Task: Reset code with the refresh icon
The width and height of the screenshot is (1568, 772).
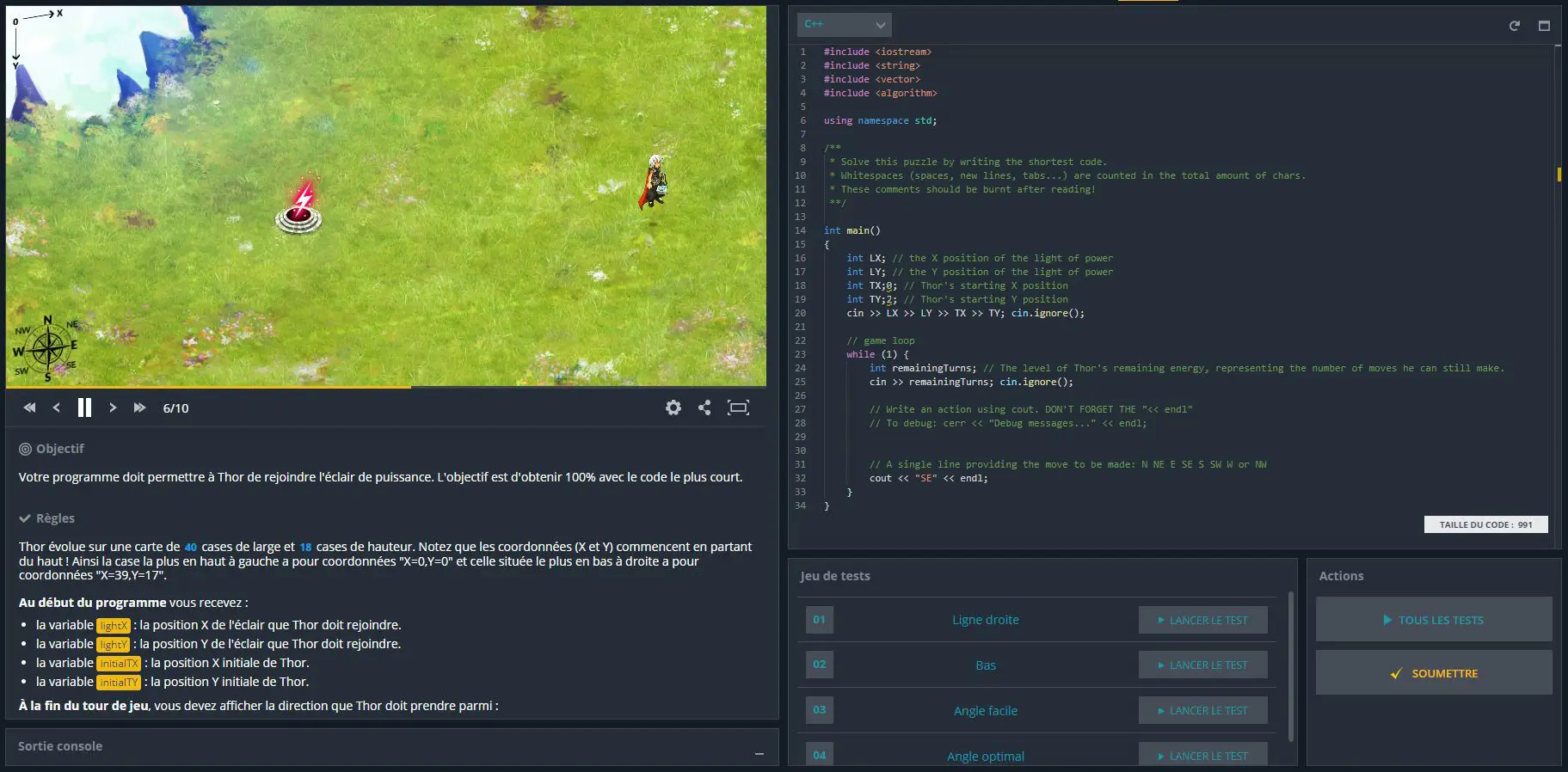Action: 1514,26
